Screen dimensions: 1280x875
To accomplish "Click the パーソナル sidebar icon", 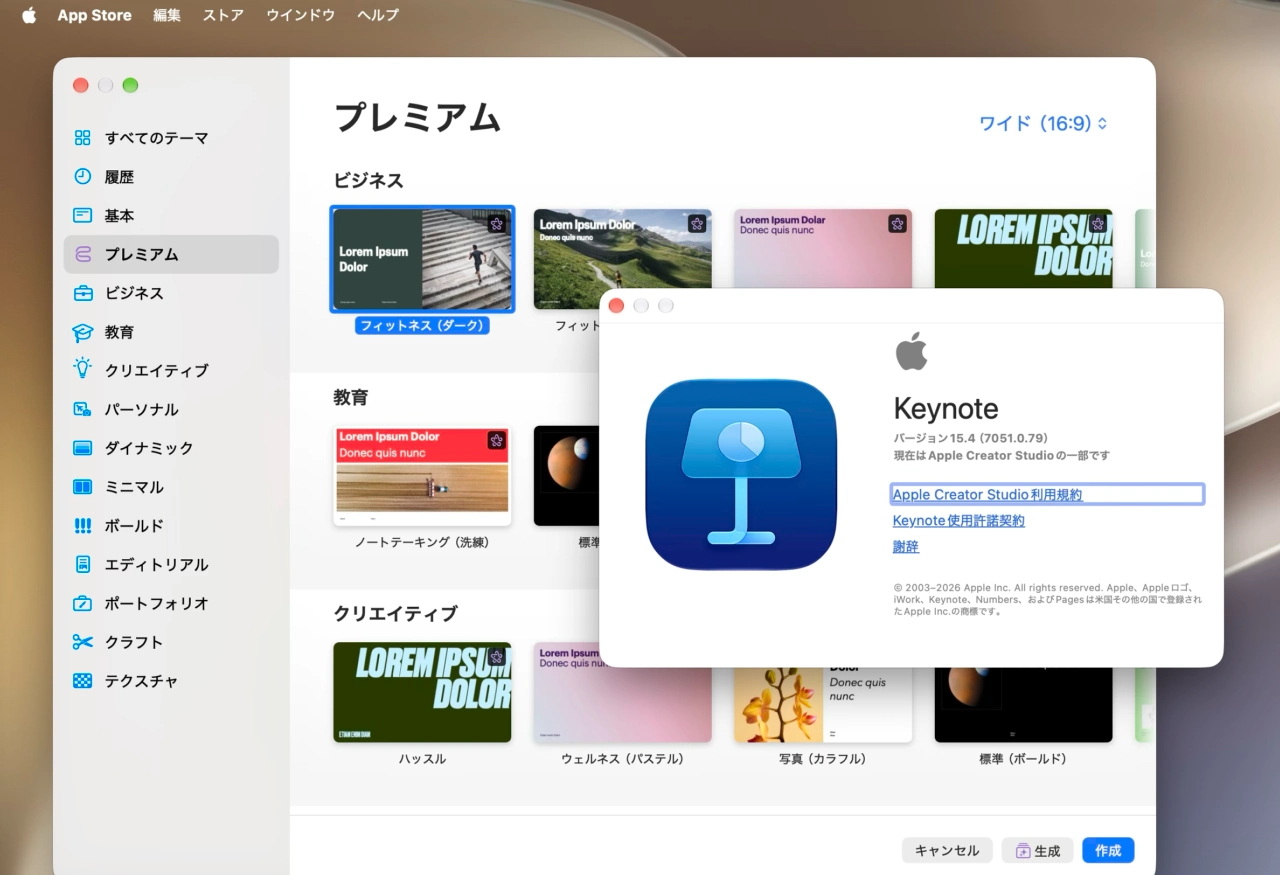I will [82, 409].
